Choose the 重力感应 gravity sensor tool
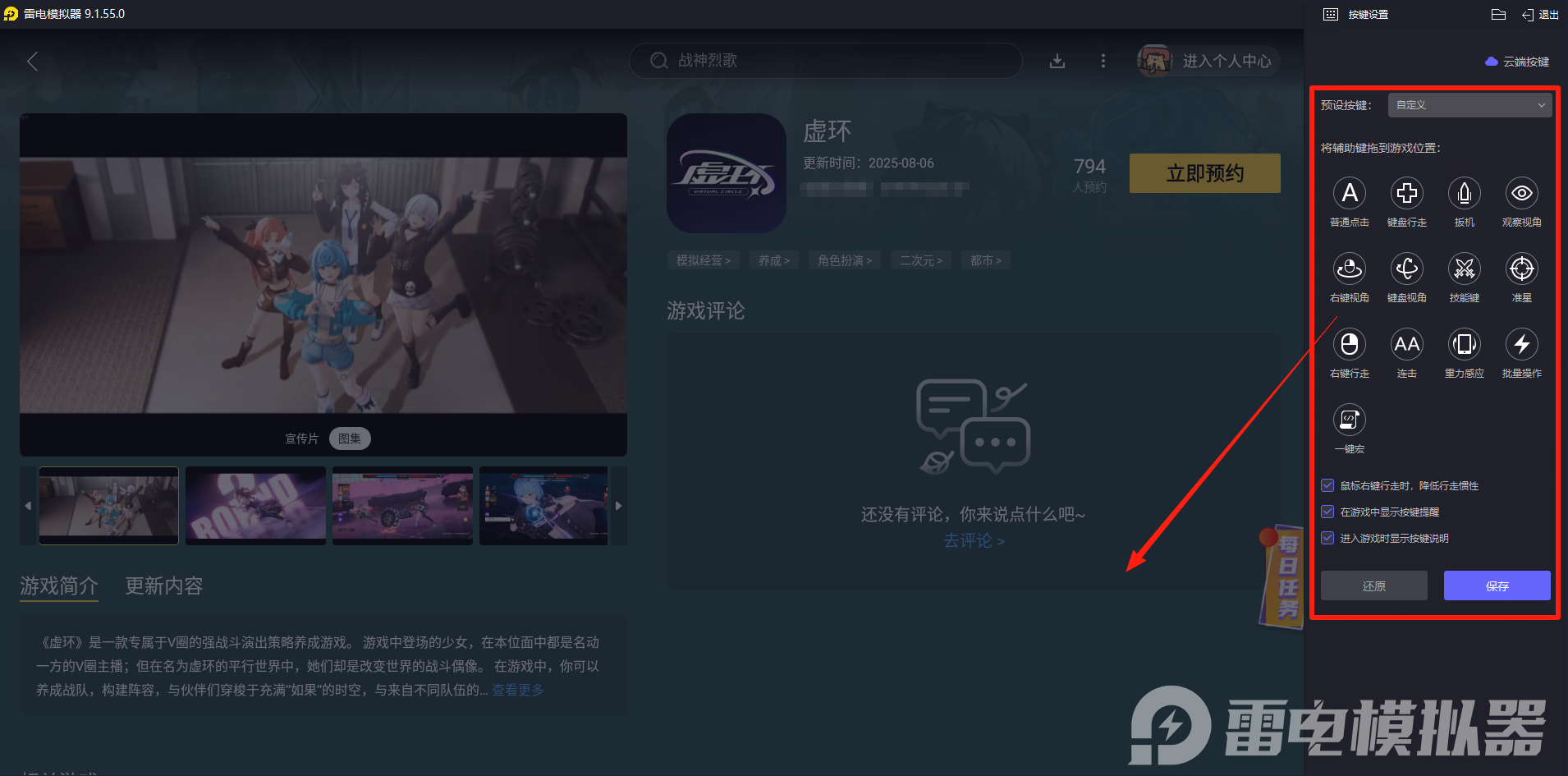The width and height of the screenshot is (1568, 776). click(1464, 345)
